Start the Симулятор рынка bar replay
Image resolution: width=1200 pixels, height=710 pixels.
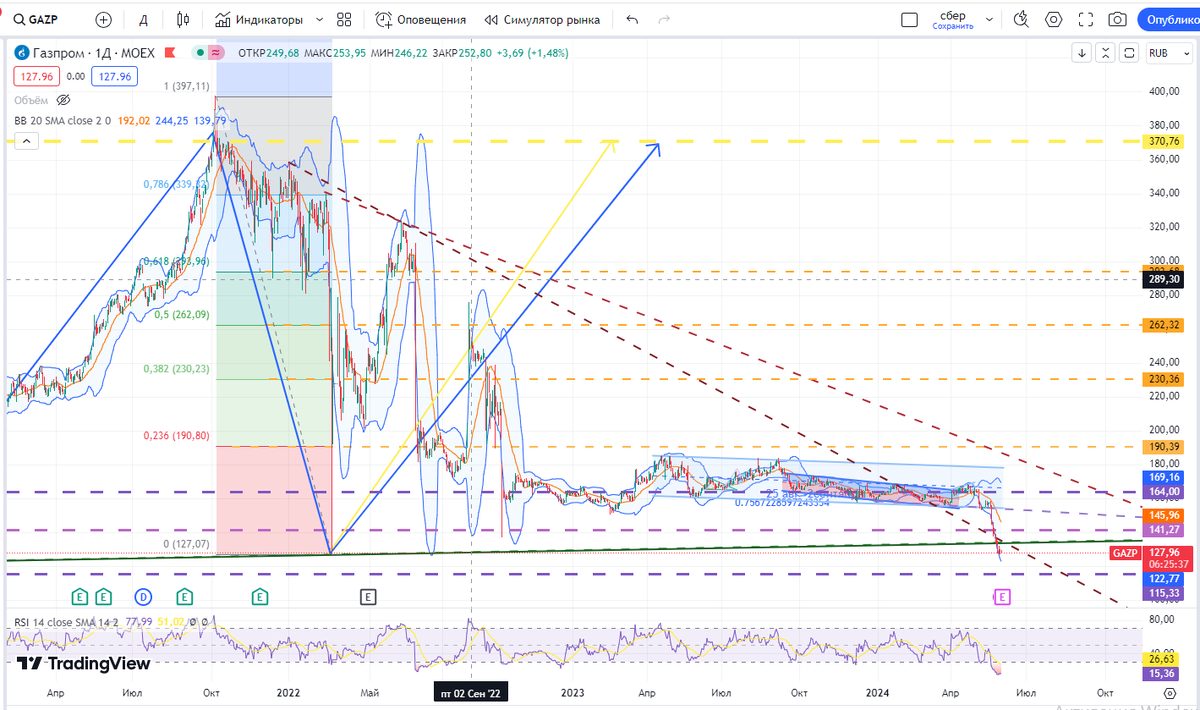[543, 19]
